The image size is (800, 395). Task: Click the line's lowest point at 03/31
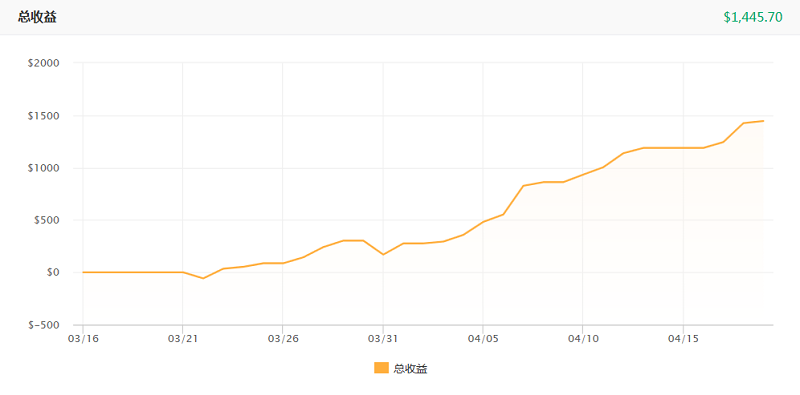coord(383,254)
